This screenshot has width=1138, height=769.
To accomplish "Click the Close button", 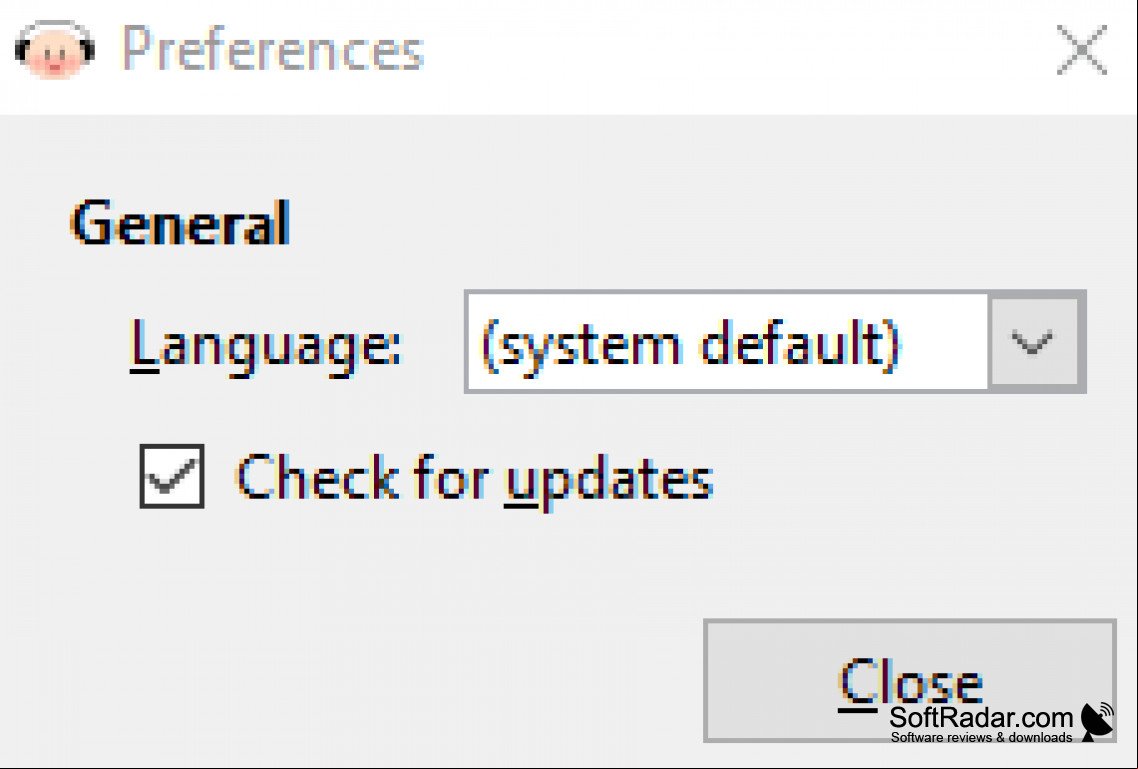I will pos(909,680).
